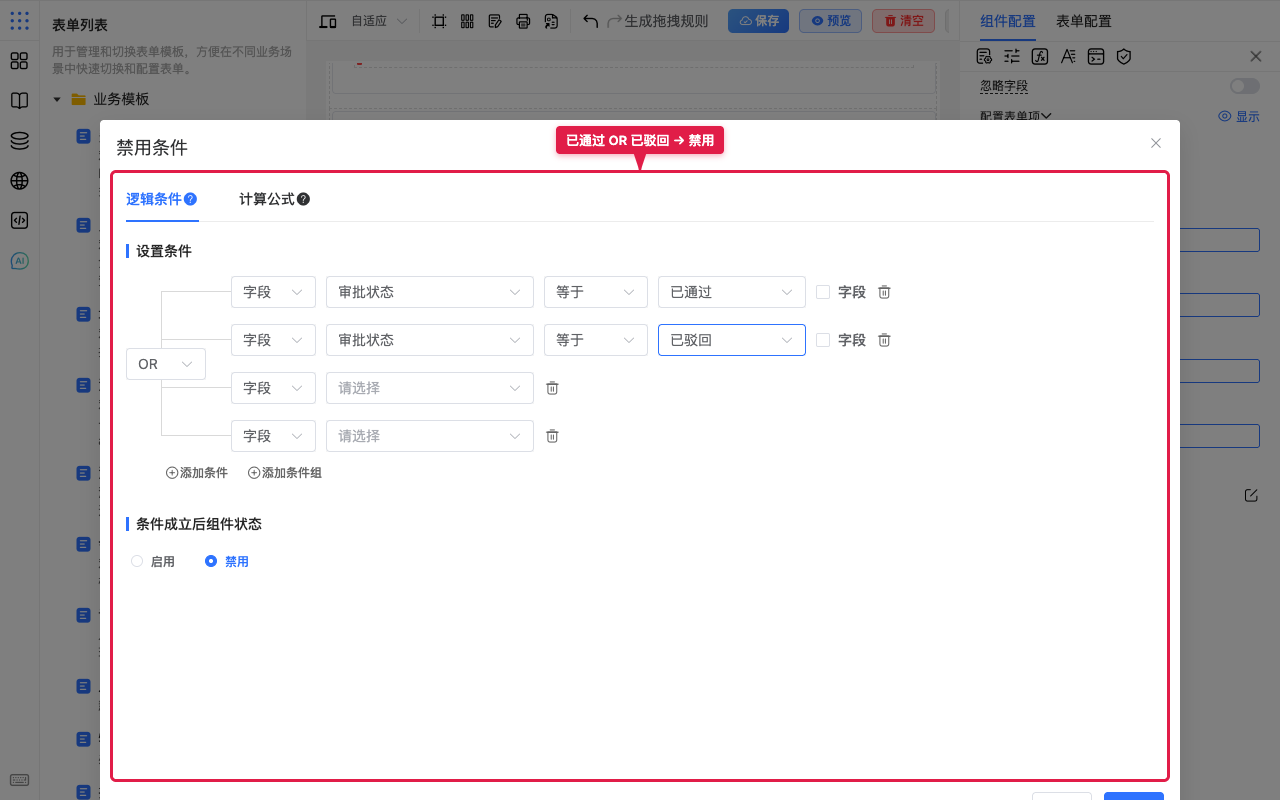Open the database icon in the left sidebar
The height and width of the screenshot is (800, 1280).
pyautogui.click(x=19, y=141)
